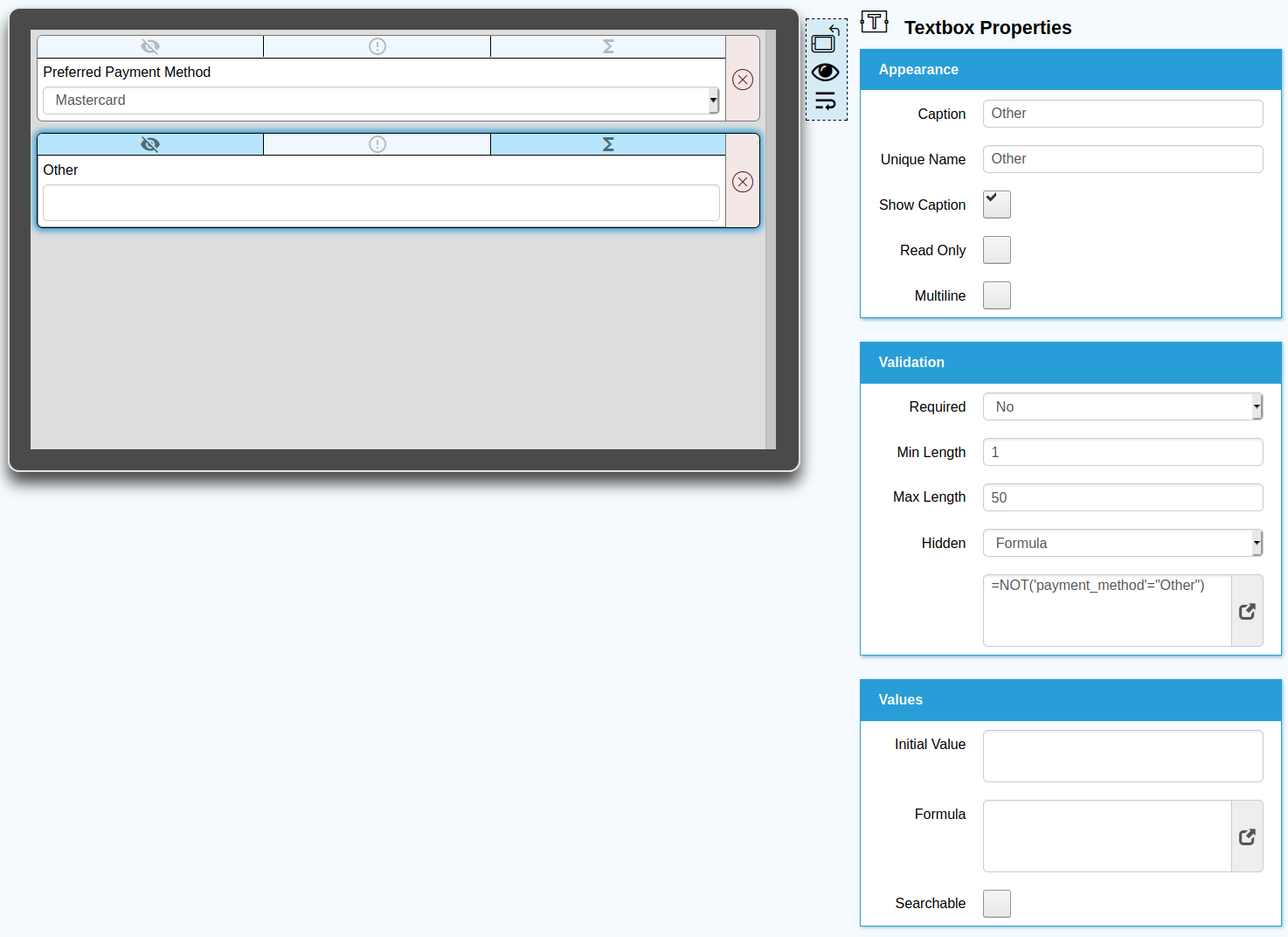Select the Preferred Payment Method label
Viewport: 1288px width, 937px height.
(127, 73)
